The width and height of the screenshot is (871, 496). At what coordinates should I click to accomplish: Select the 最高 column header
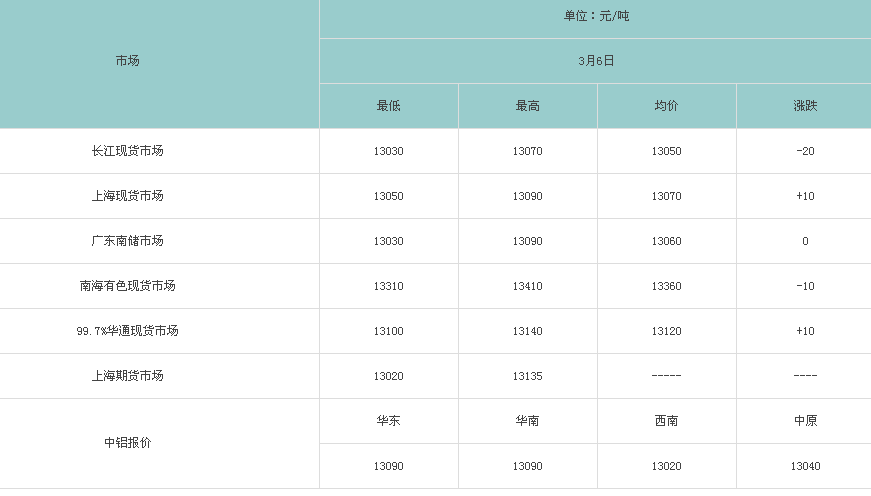click(527, 106)
